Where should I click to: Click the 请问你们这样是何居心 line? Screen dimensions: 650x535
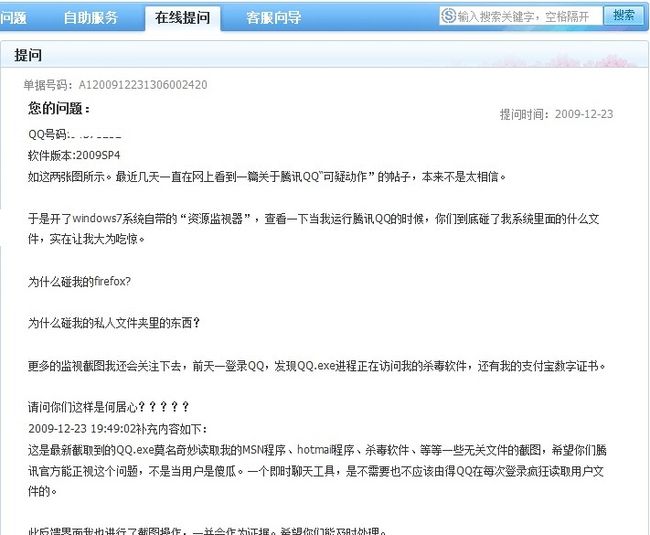109,407
